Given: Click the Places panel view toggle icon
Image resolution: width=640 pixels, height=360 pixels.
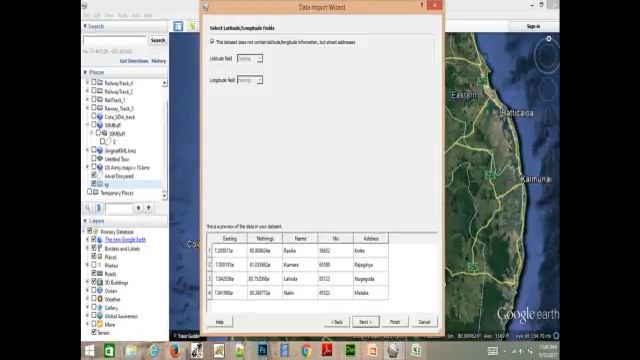Looking at the screenshot, I should [x=98, y=208].
